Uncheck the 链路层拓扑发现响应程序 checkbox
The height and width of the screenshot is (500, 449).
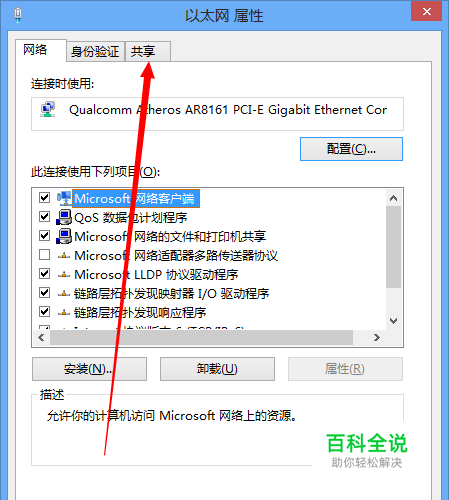[44, 312]
